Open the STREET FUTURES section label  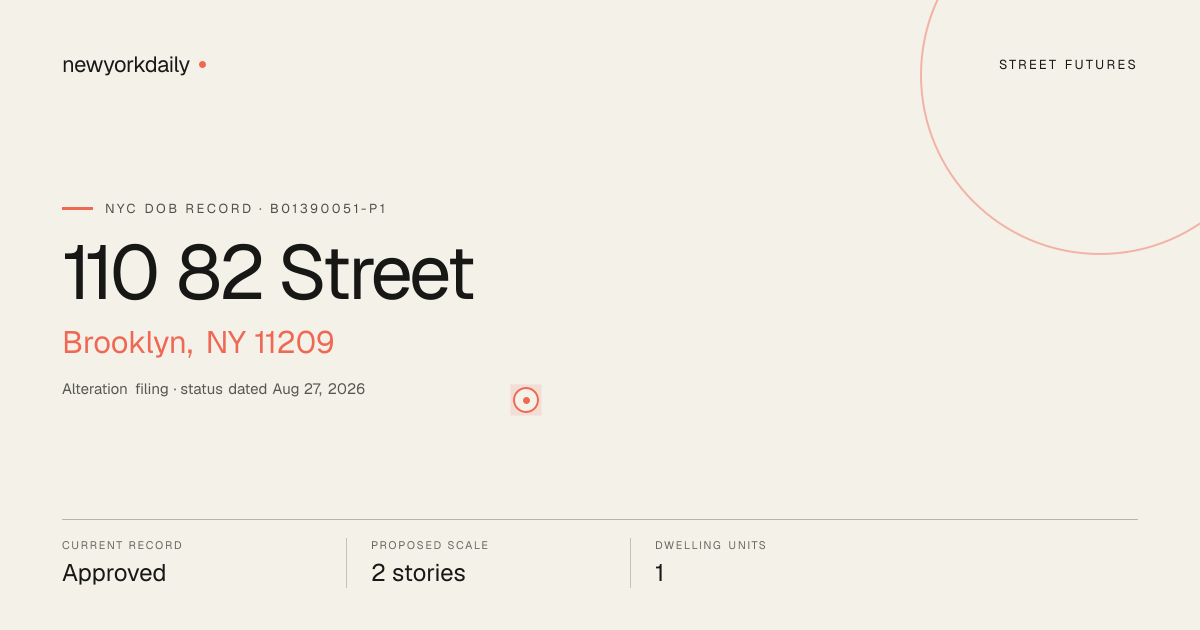pyautogui.click(x=1068, y=65)
